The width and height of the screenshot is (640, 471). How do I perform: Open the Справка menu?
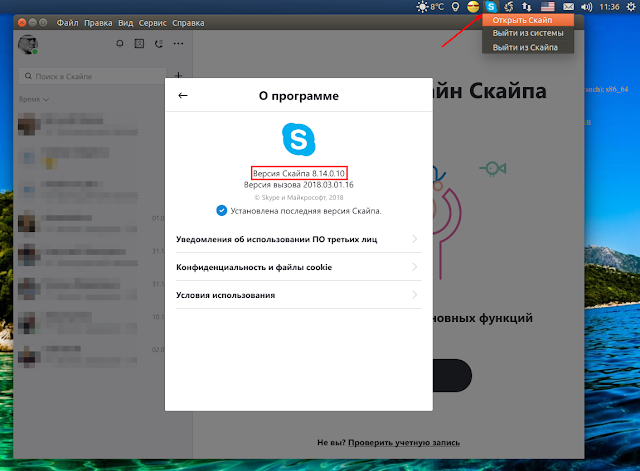pos(188,23)
